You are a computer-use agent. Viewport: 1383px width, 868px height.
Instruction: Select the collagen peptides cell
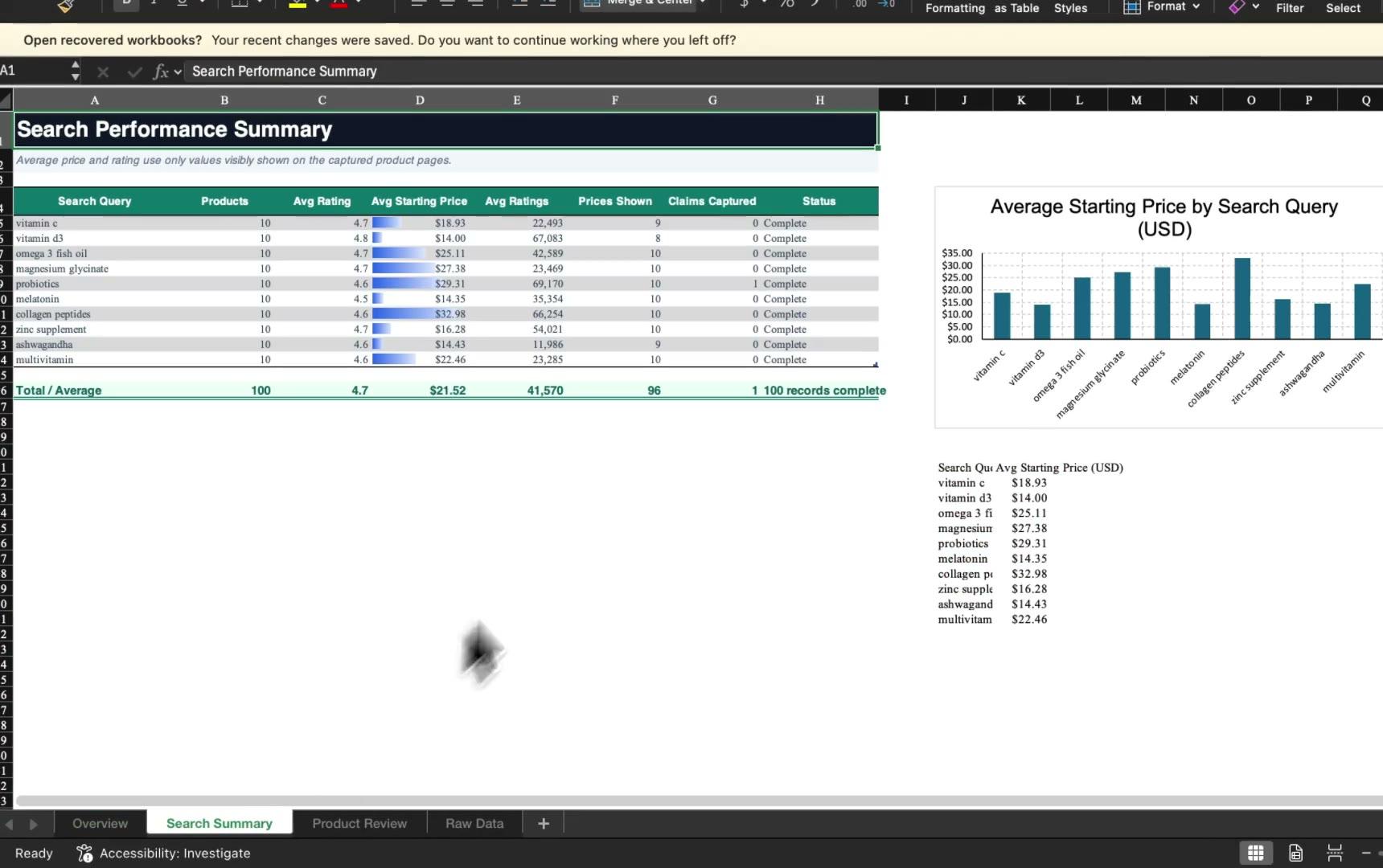[x=94, y=314]
